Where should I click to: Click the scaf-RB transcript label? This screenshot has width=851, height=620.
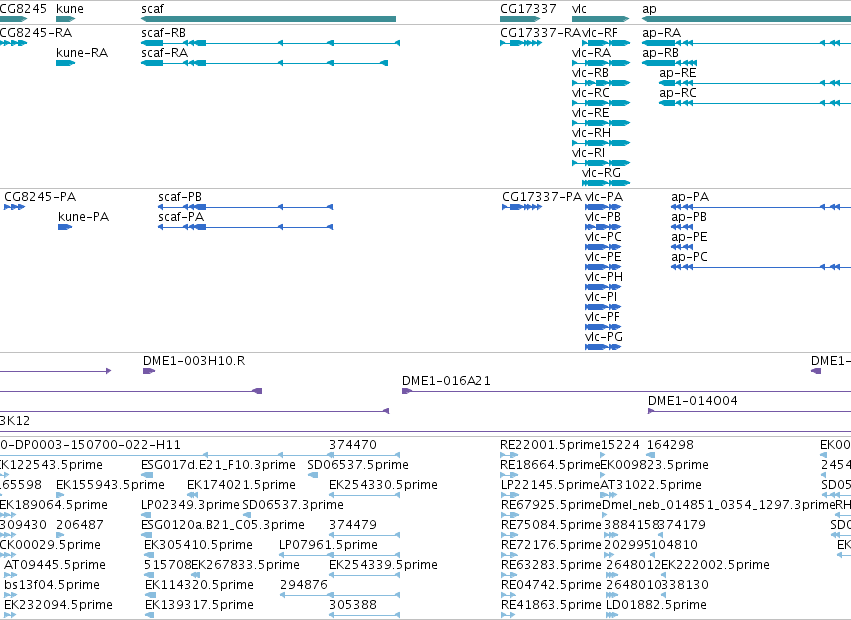click(163, 33)
